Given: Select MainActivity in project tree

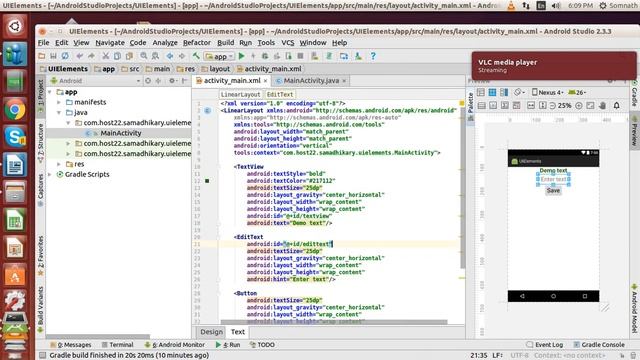Looking at the screenshot, I should coord(121,133).
